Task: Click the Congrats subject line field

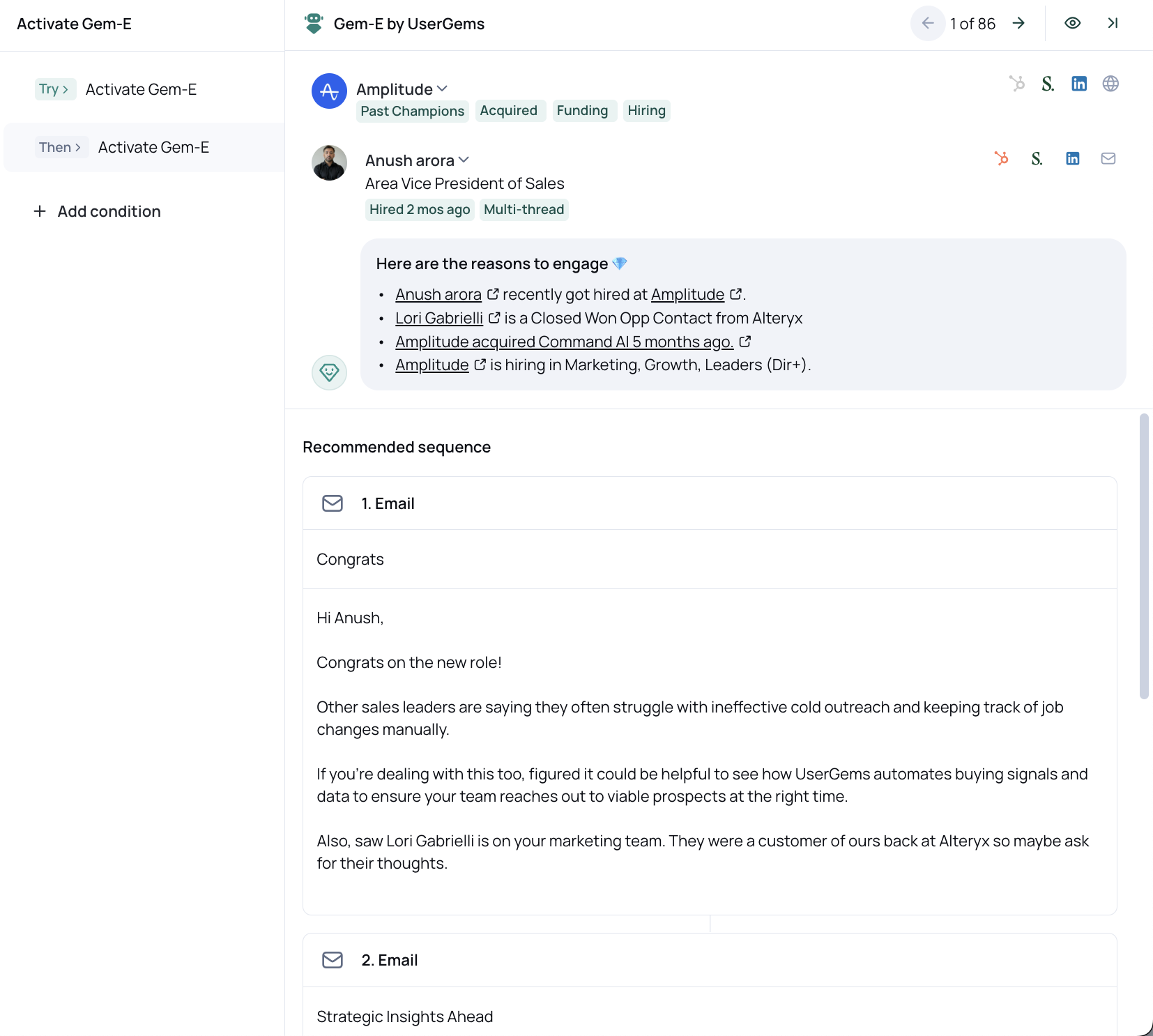Action: point(710,559)
